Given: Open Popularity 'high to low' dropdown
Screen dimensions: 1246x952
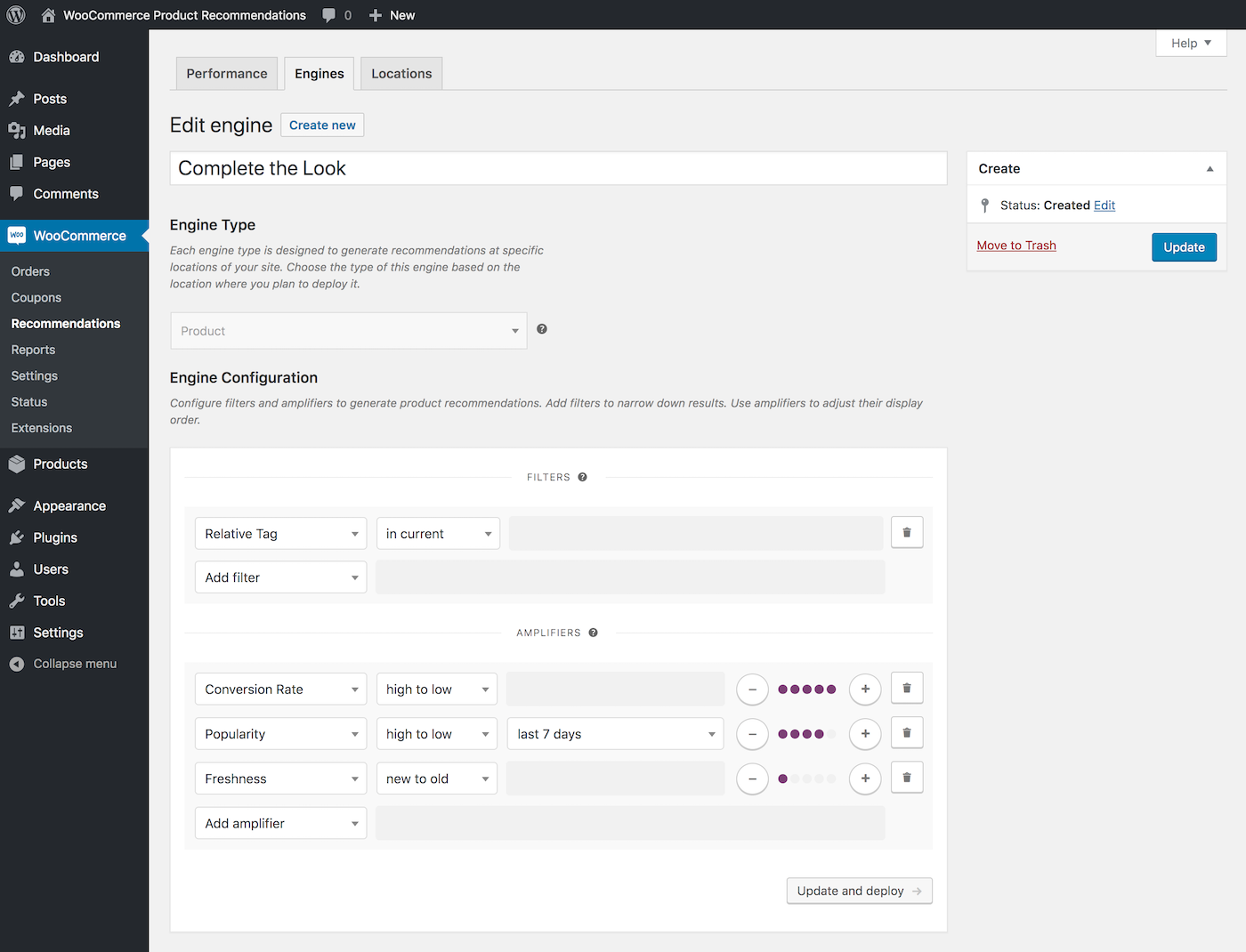Looking at the screenshot, I should coord(436,734).
